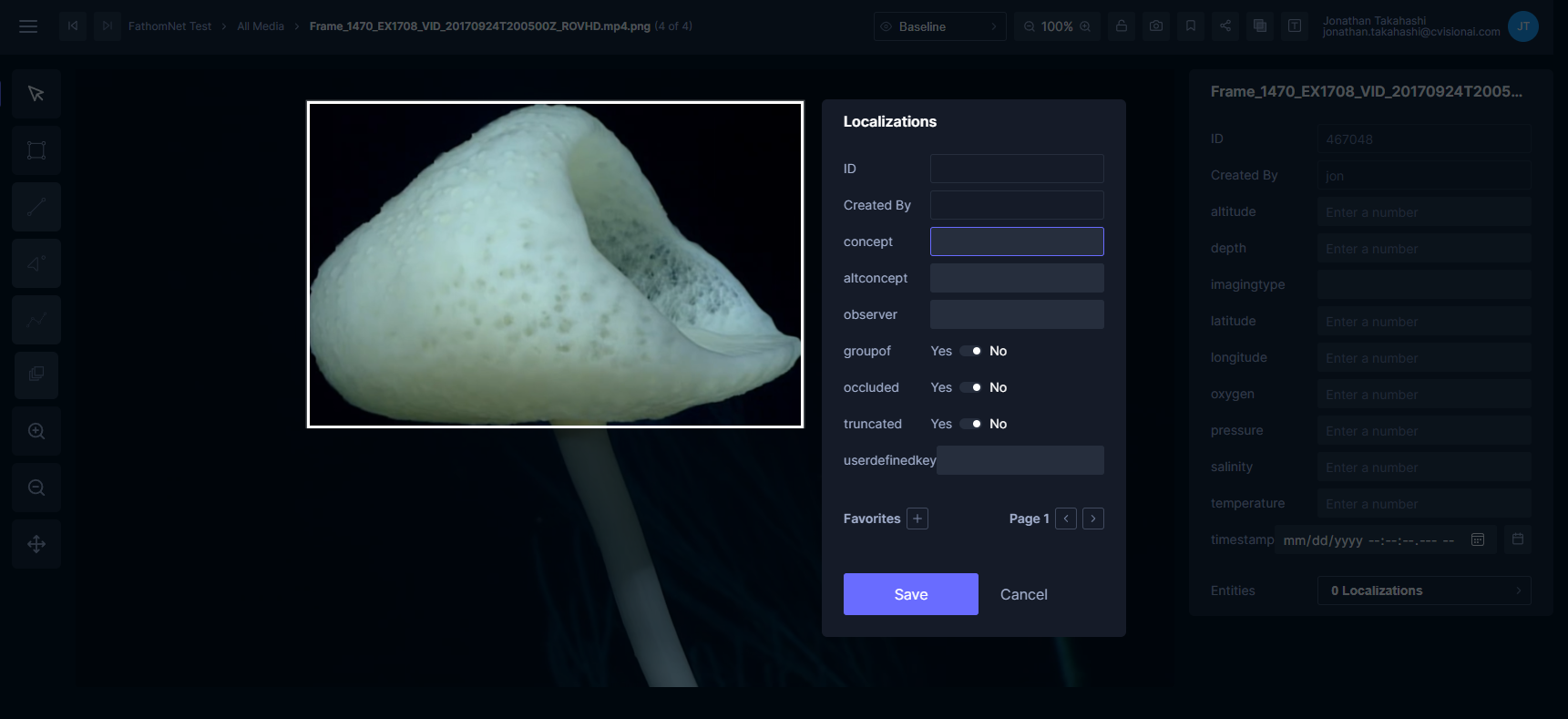This screenshot has height=719, width=1568.
Task: Expand the 0 Localizations entities row
Action: tap(1423, 591)
